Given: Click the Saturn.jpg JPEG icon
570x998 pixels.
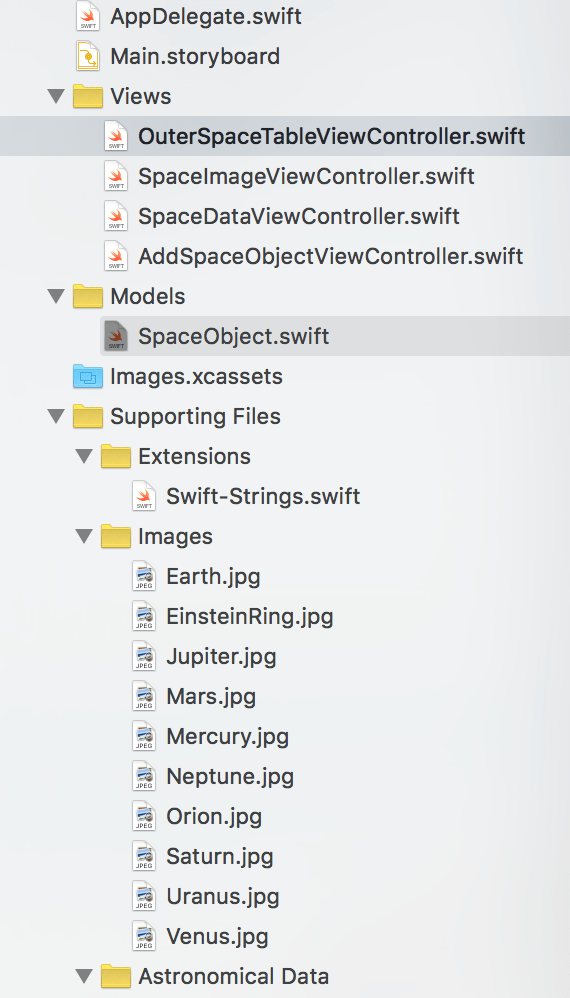Looking at the screenshot, I should (144, 857).
